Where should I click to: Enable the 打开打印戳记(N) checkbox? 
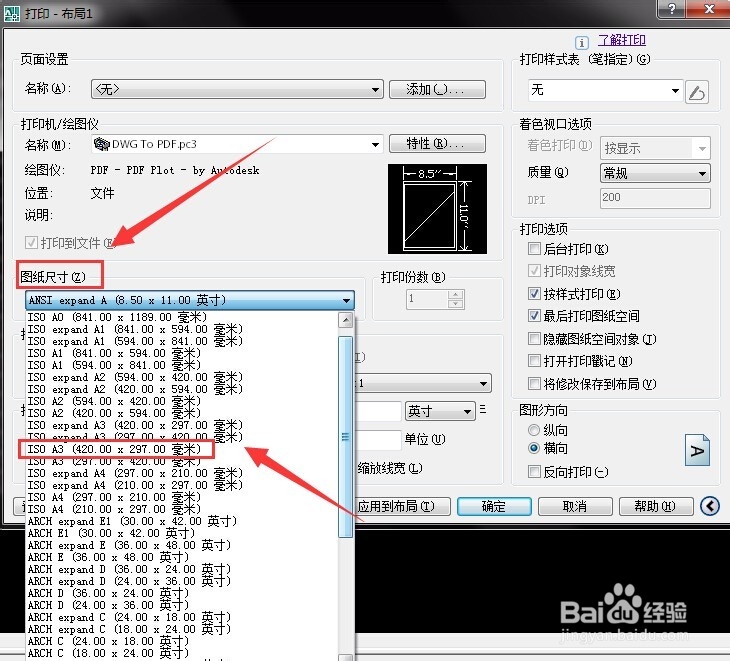(534, 361)
